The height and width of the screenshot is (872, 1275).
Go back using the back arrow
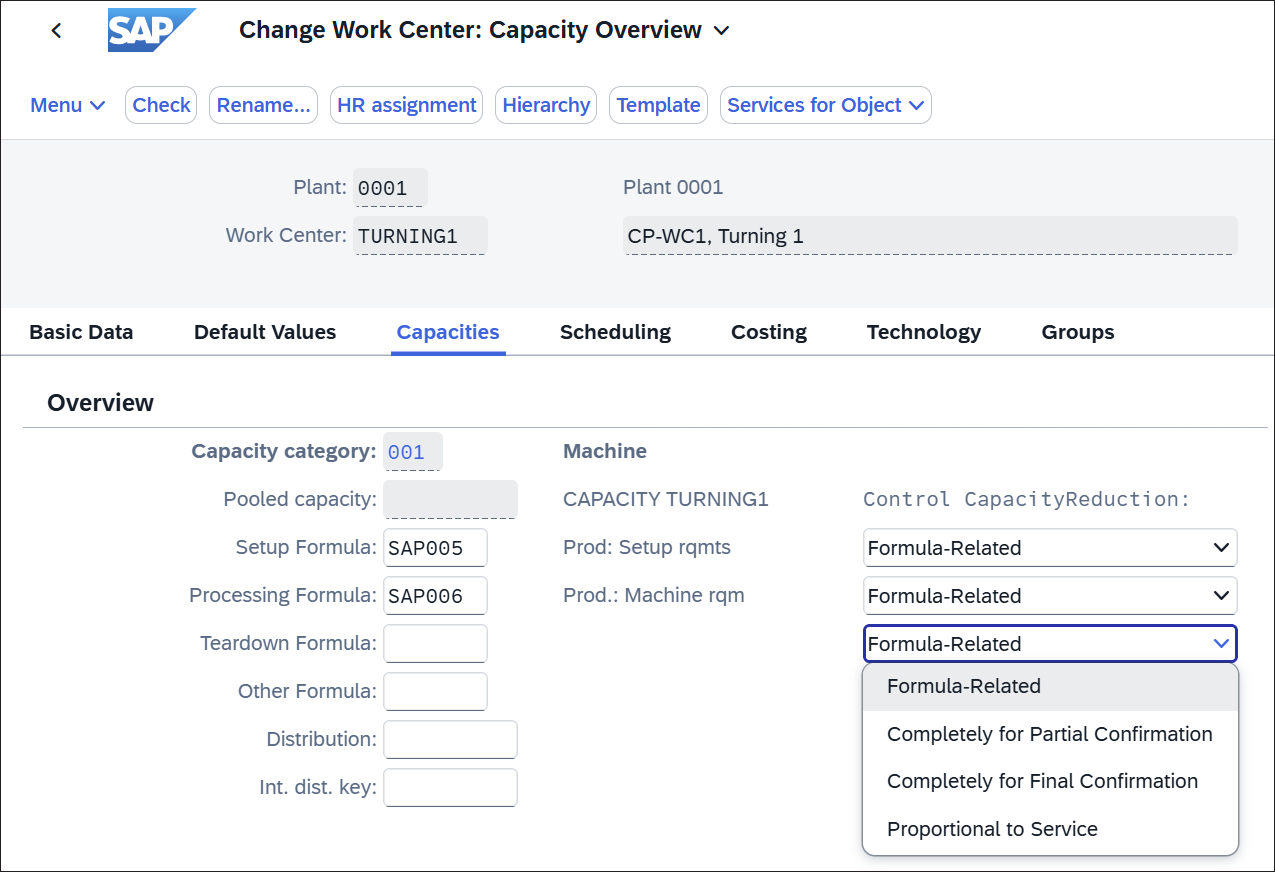[57, 31]
